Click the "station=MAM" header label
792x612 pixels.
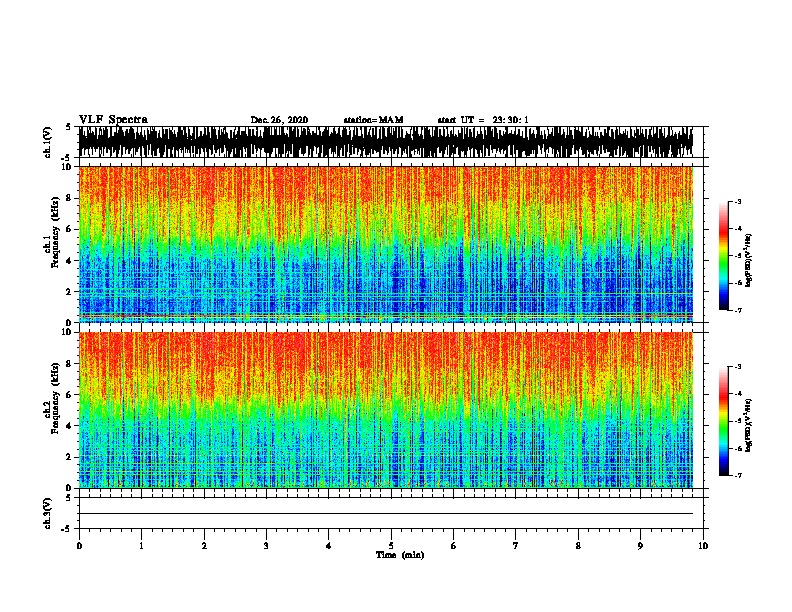[x=374, y=120]
